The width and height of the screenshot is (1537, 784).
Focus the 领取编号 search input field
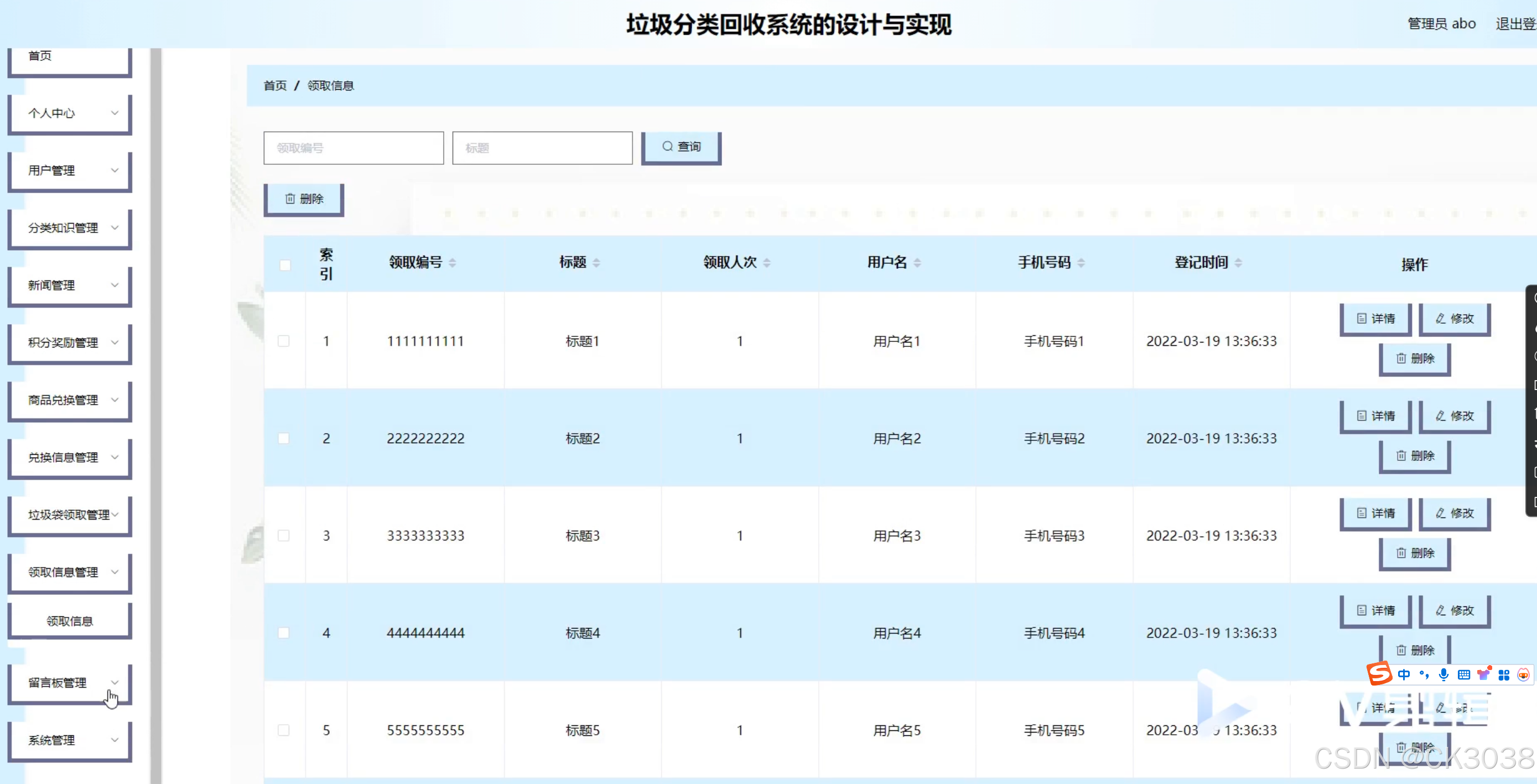(353, 148)
